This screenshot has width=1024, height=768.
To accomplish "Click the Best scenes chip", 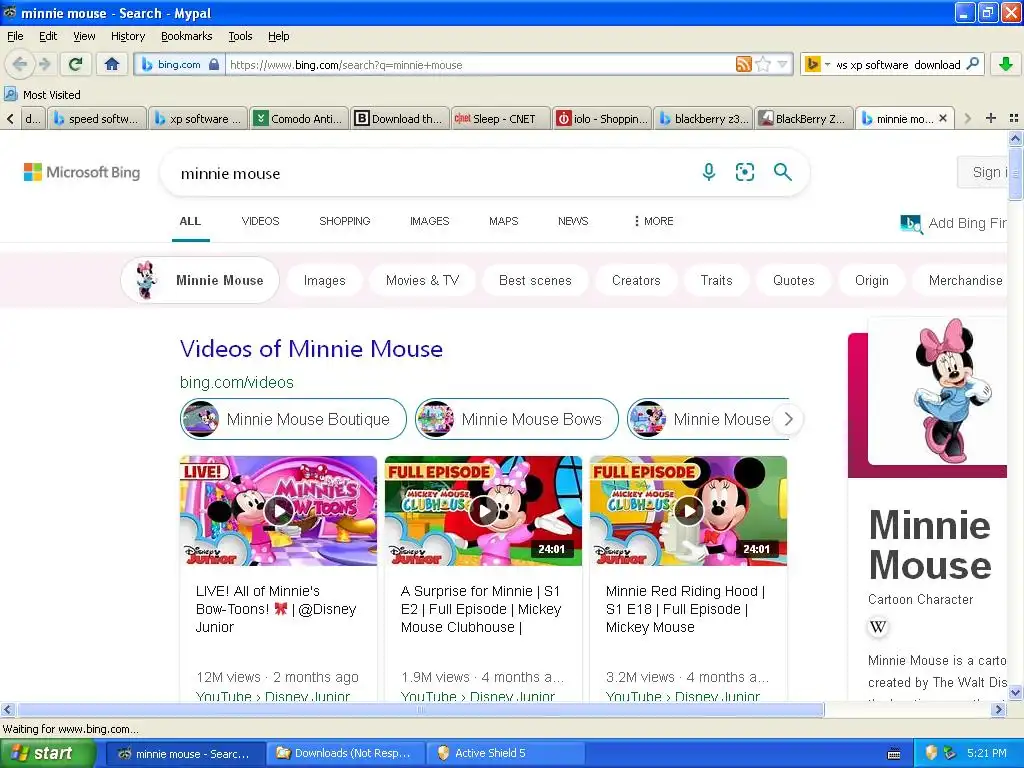I will click(536, 280).
